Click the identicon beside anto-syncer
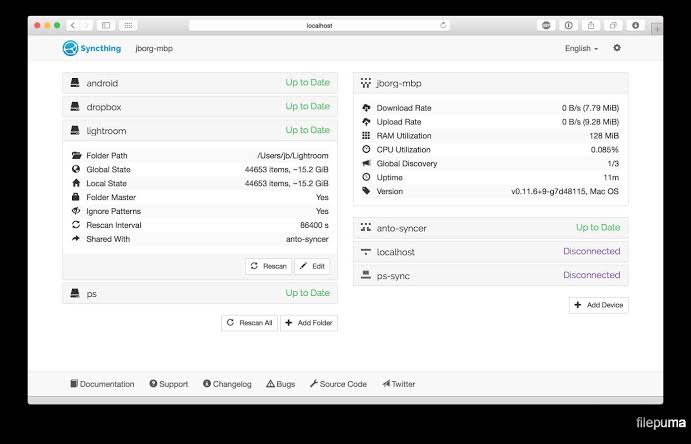The image size is (691, 444). pos(365,227)
